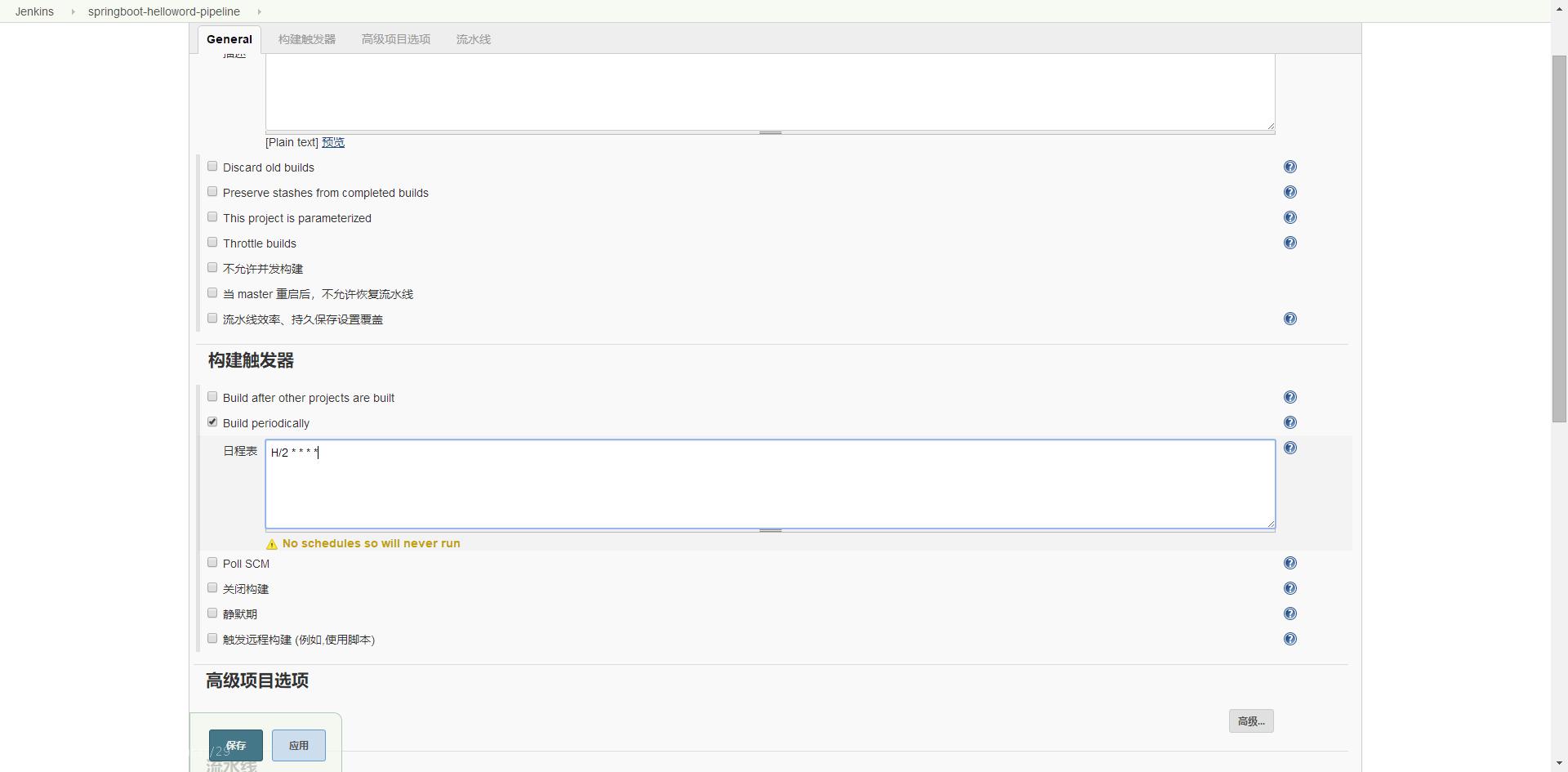The width and height of the screenshot is (1568, 772).
Task: Open help for Preserve stashes from completed builds
Action: (1290, 192)
